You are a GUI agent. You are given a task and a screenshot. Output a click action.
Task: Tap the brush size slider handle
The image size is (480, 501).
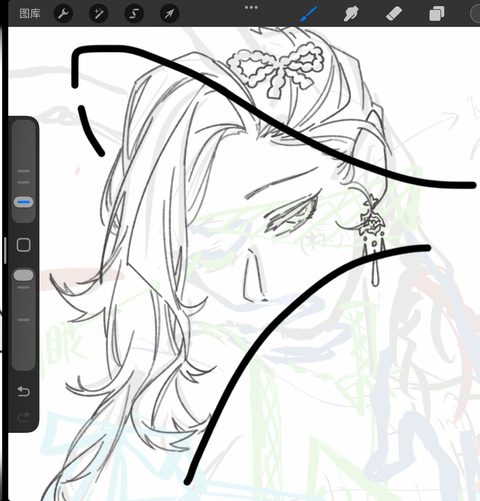[x=23, y=202]
